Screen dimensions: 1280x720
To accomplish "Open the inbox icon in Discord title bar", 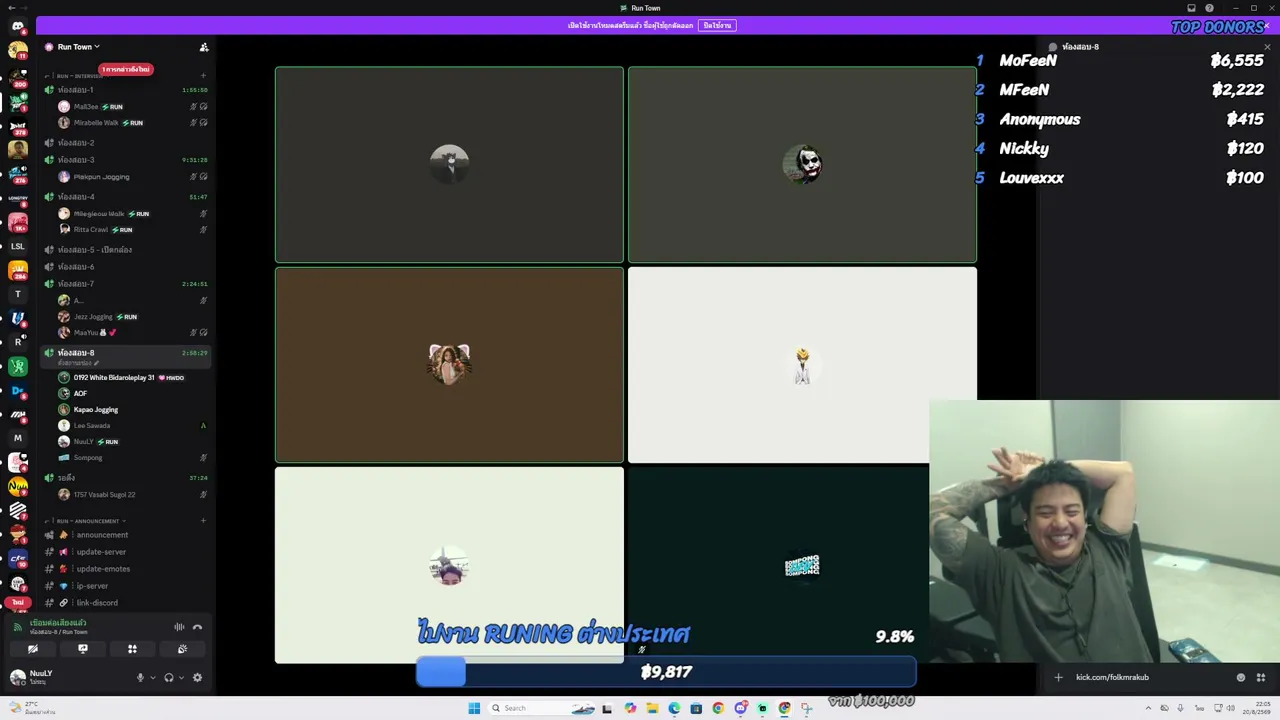I will point(1191,8).
